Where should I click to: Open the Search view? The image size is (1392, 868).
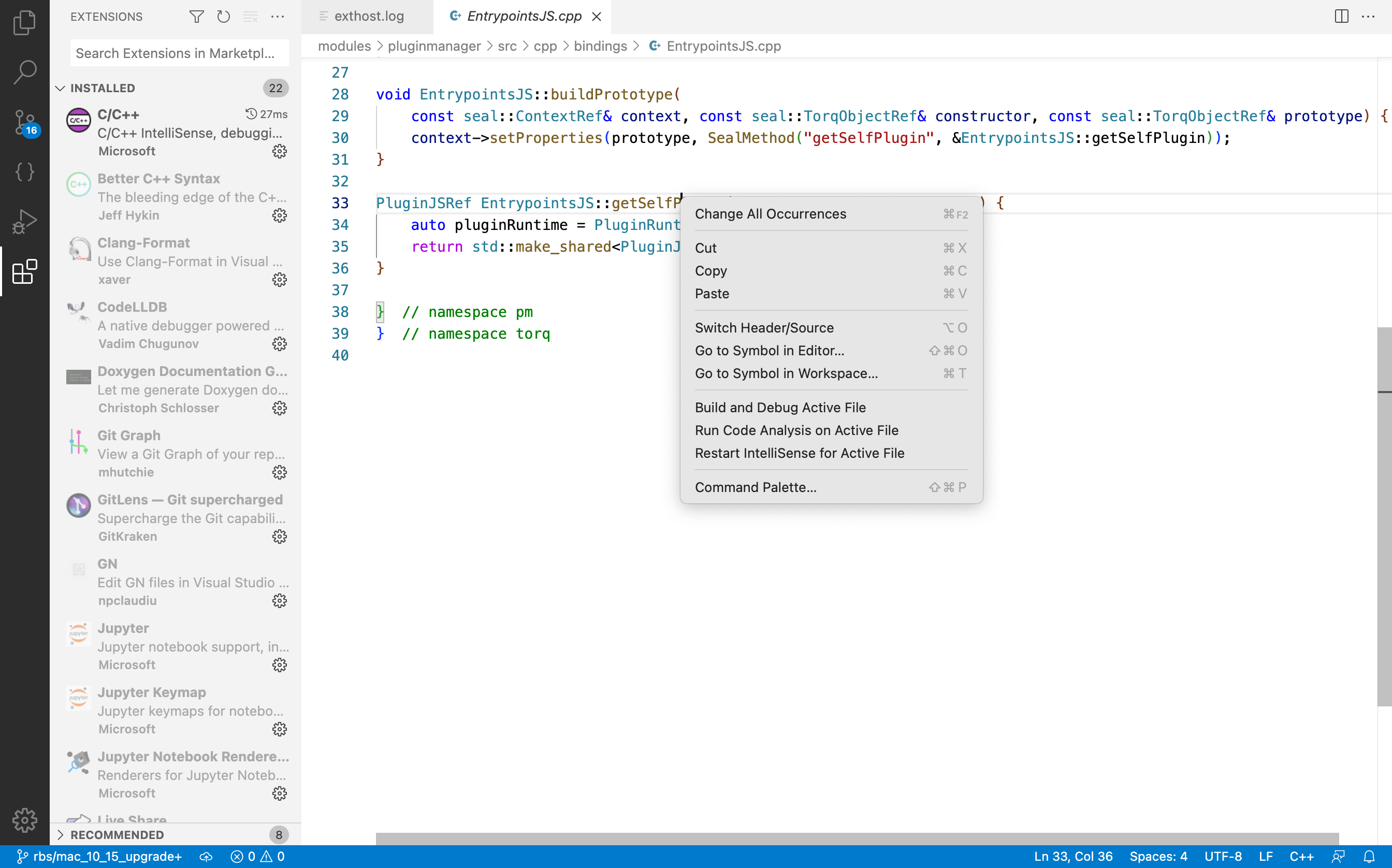25,73
